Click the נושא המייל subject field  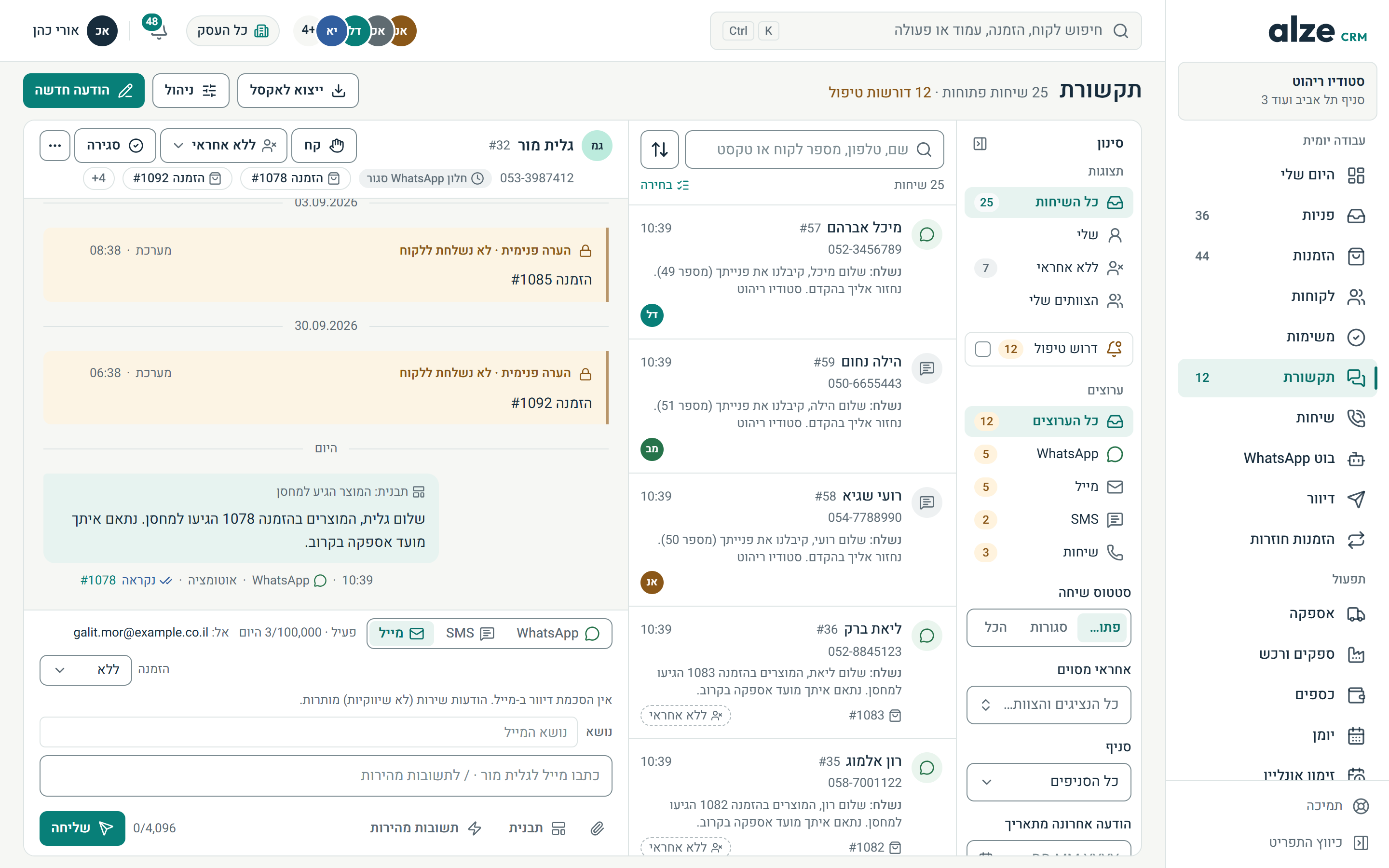(308, 732)
